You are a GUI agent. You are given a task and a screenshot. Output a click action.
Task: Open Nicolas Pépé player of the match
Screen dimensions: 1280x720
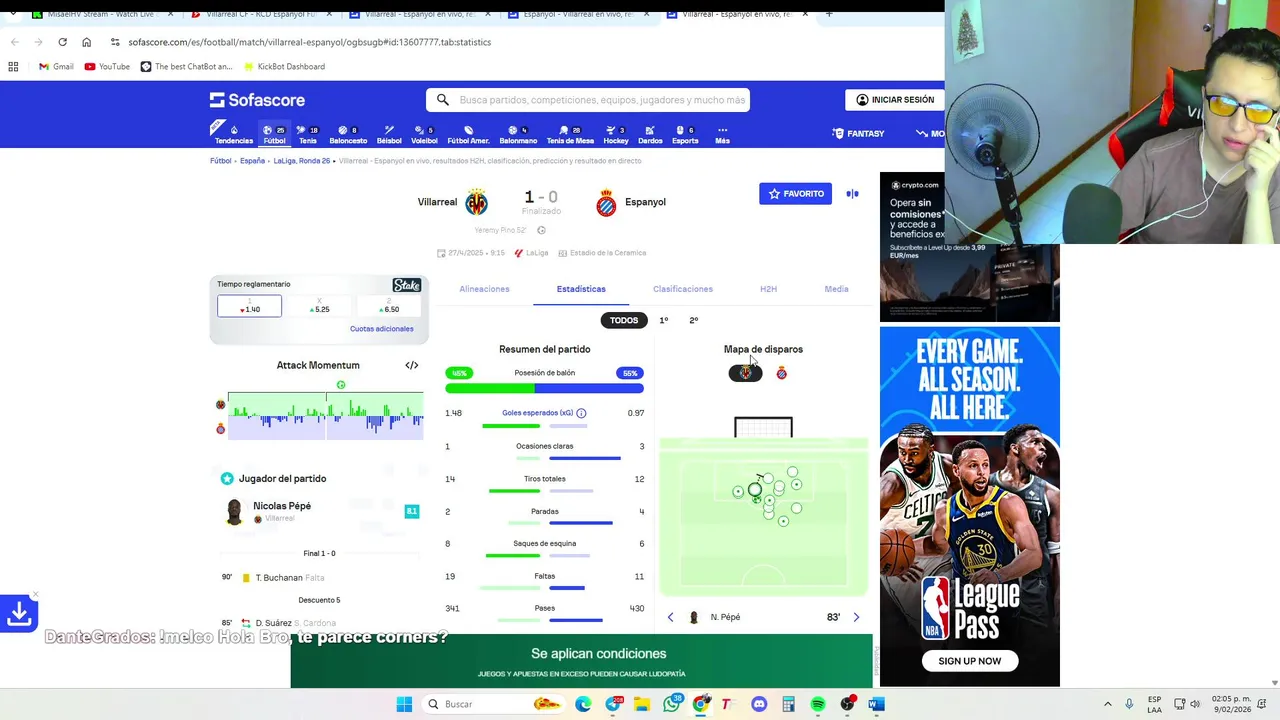point(282,506)
